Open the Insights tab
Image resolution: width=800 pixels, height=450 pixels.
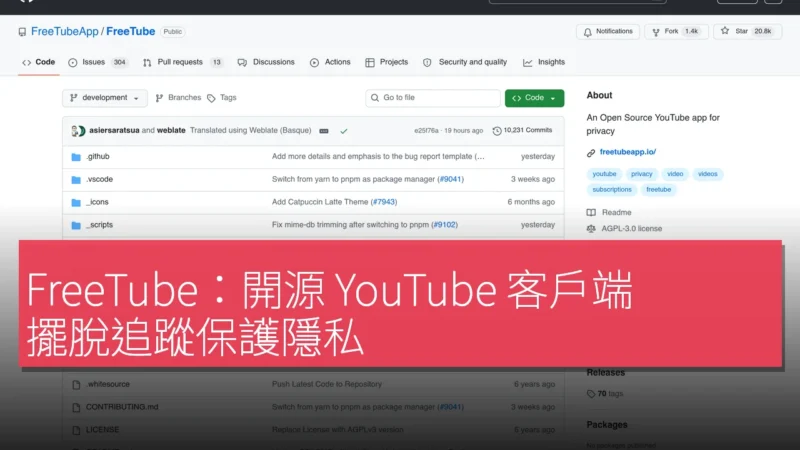click(x=544, y=62)
